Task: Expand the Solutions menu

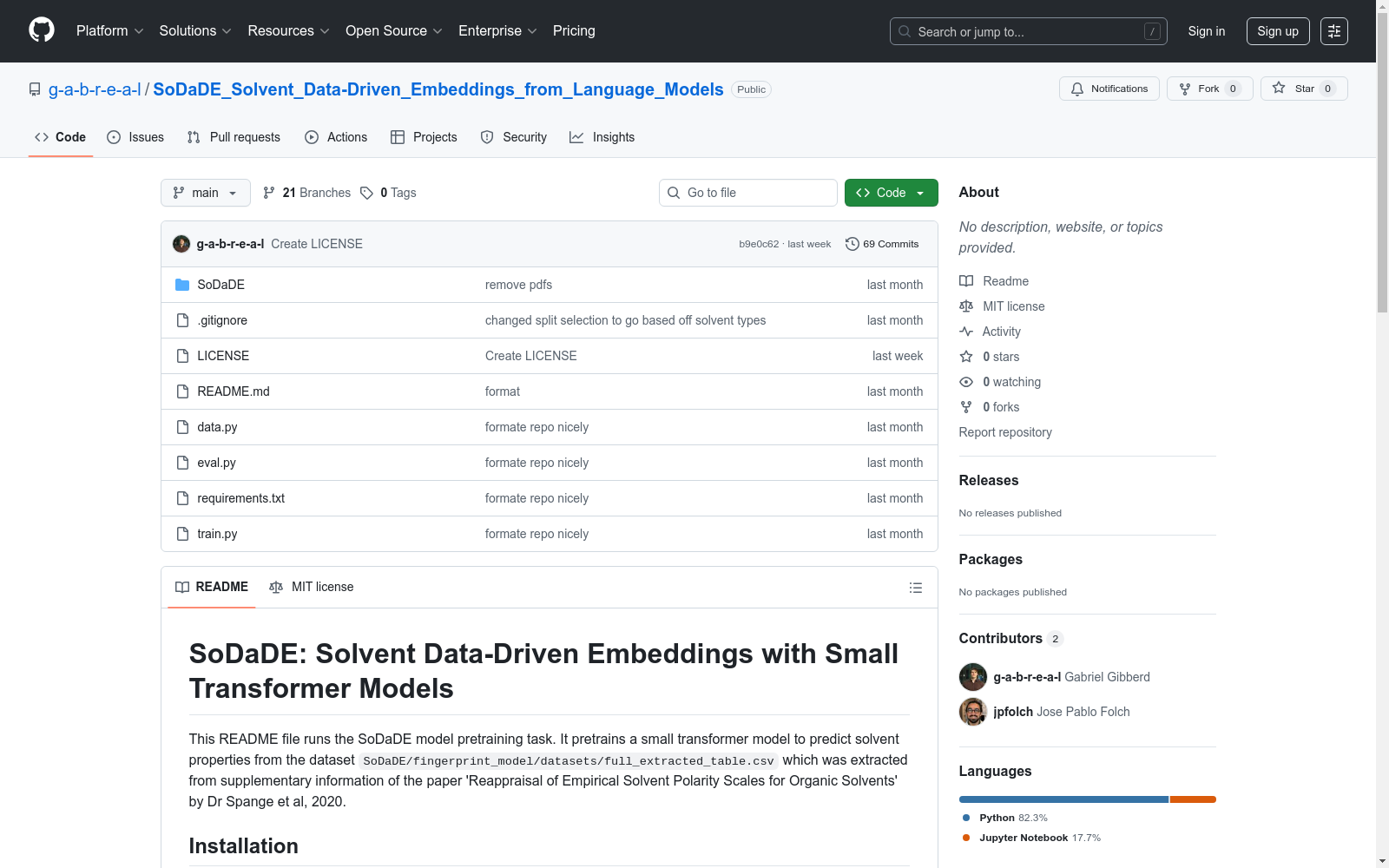Action: coord(195,30)
